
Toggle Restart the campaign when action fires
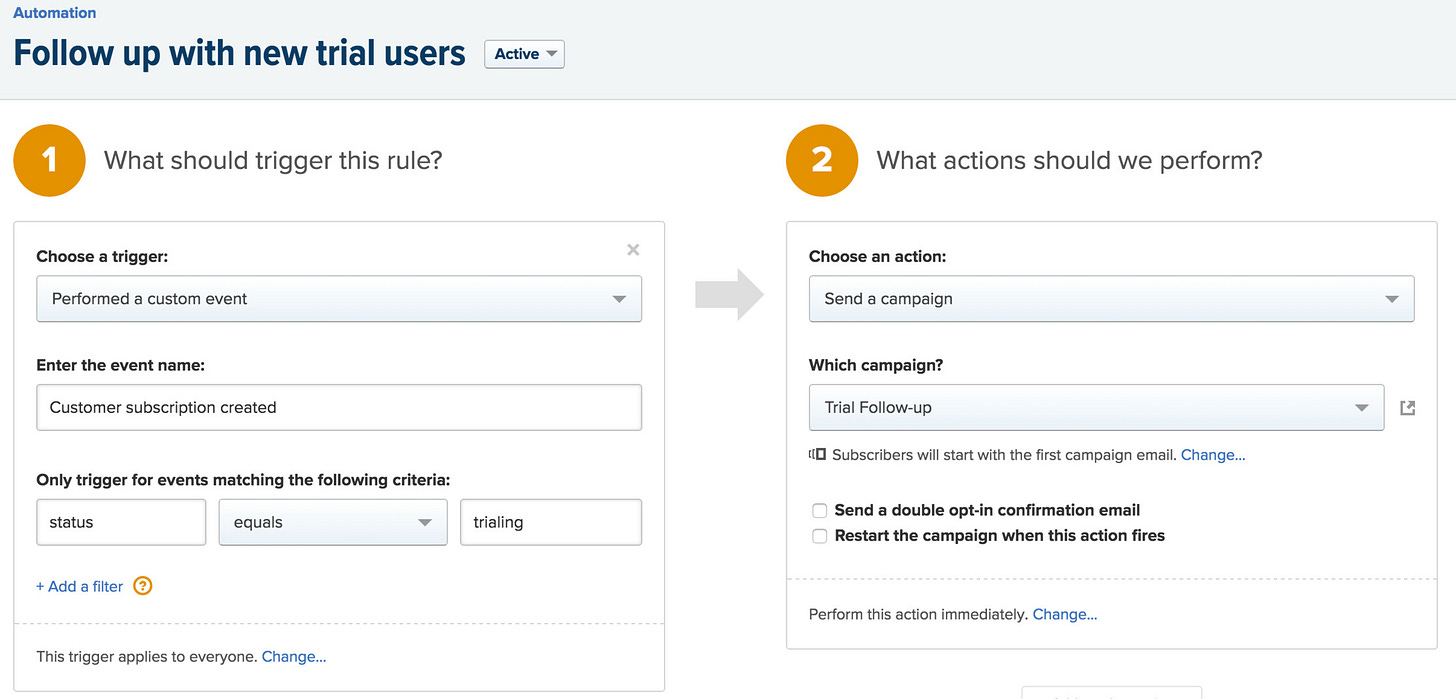[820, 536]
